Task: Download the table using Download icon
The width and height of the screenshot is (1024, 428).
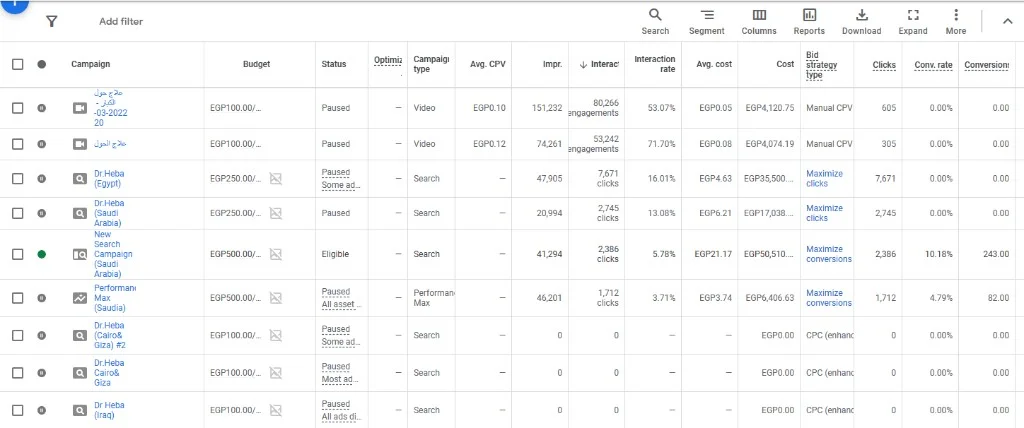Action: click(x=861, y=22)
